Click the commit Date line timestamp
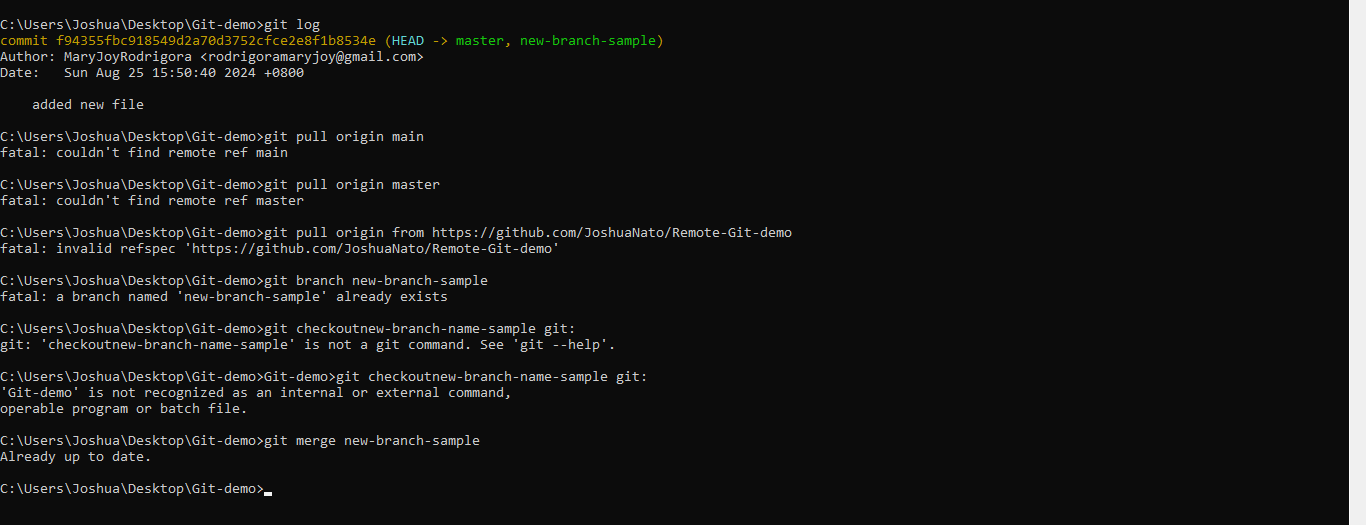Screen dimensions: 1366x525 [x=184, y=73]
